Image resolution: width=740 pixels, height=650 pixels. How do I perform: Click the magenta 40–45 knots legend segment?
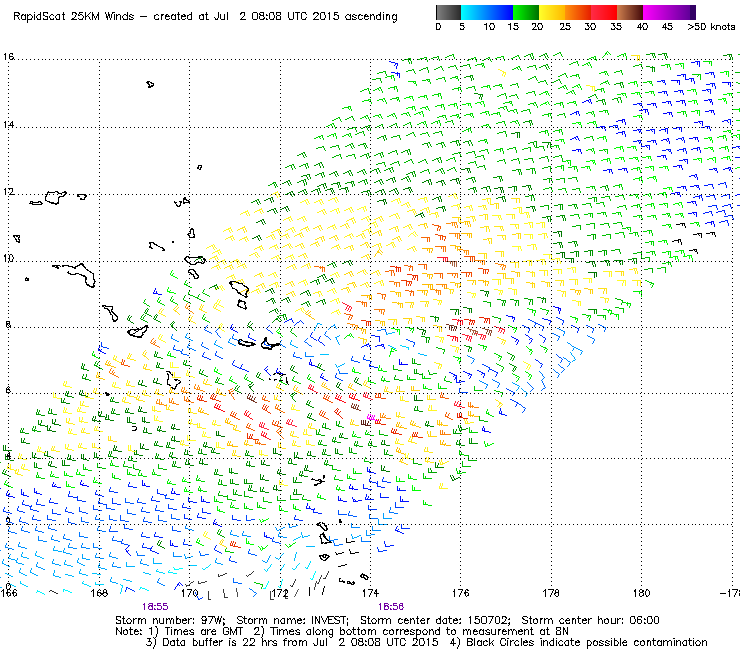pyautogui.click(x=656, y=12)
